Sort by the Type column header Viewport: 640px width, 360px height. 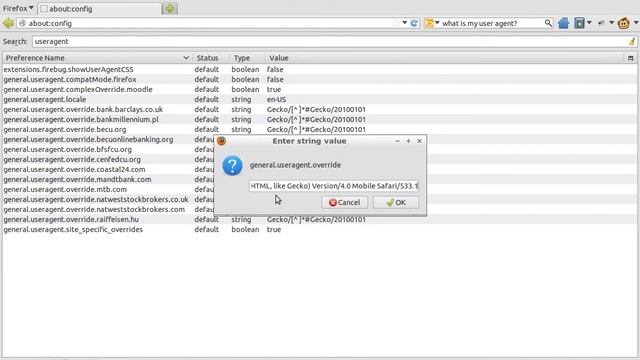pyautogui.click(x=247, y=58)
